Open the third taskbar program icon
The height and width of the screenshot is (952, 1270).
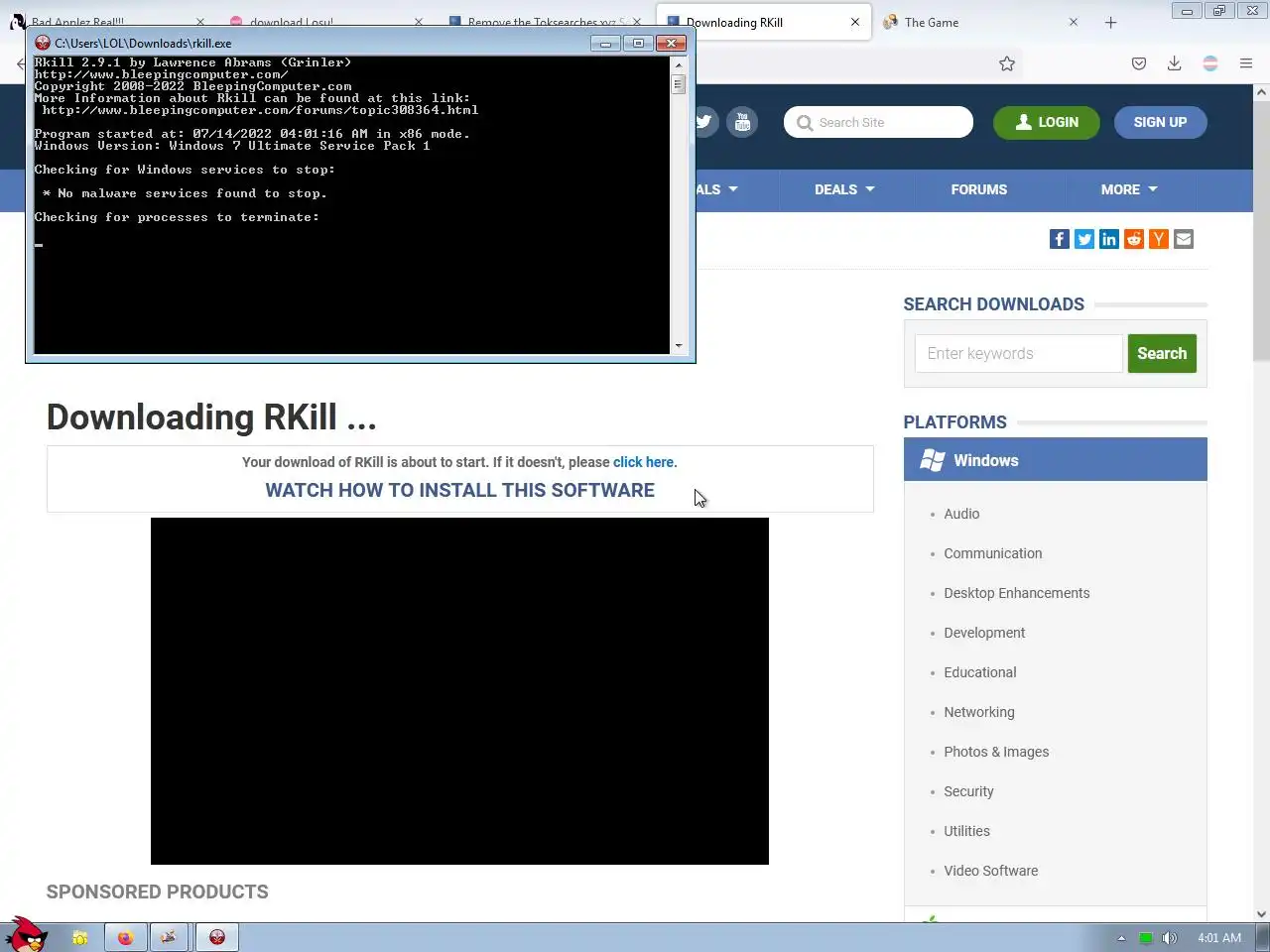pyautogui.click(x=169, y=937)
